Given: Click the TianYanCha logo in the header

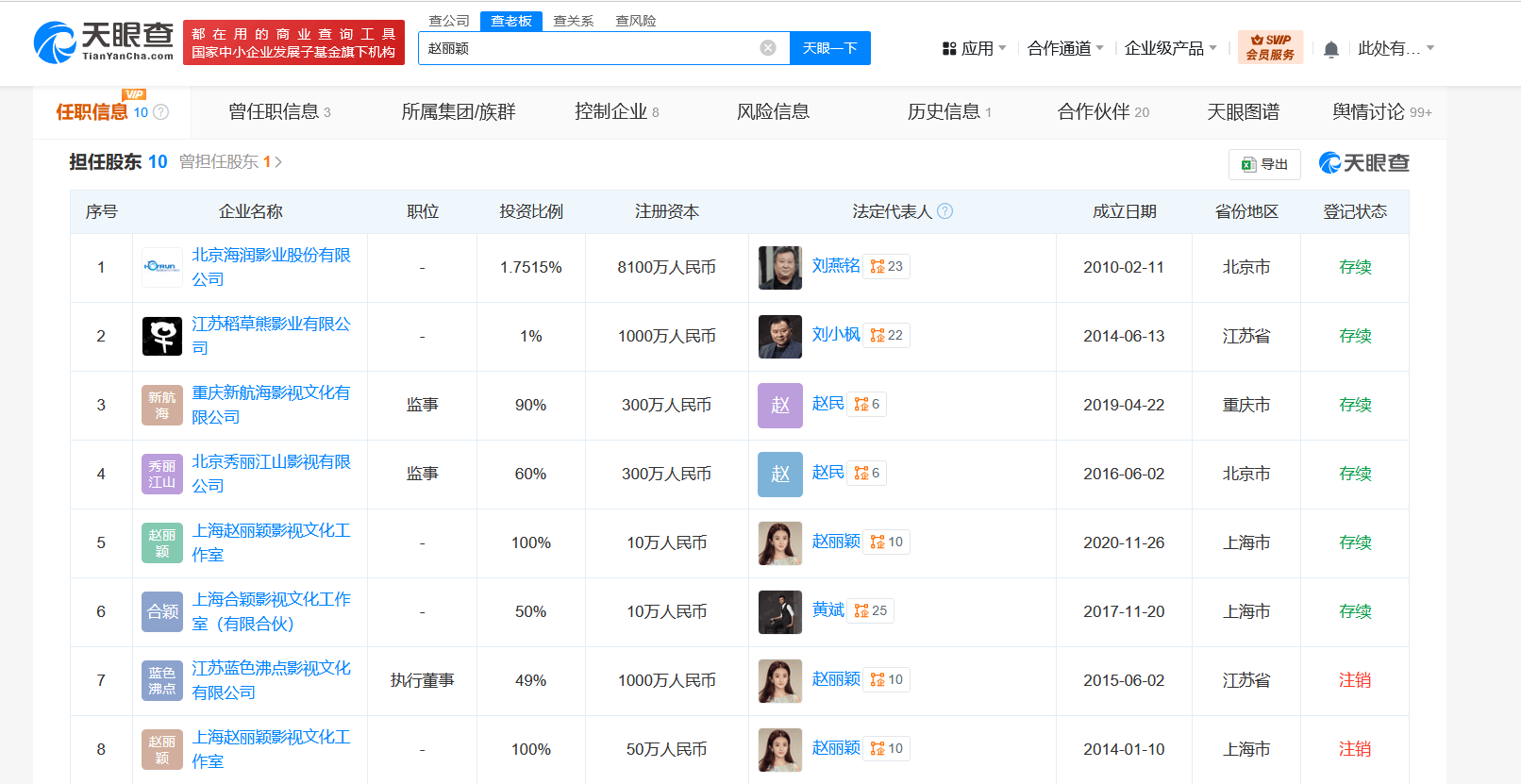Looking at the screenshot, I should [104, 42].
